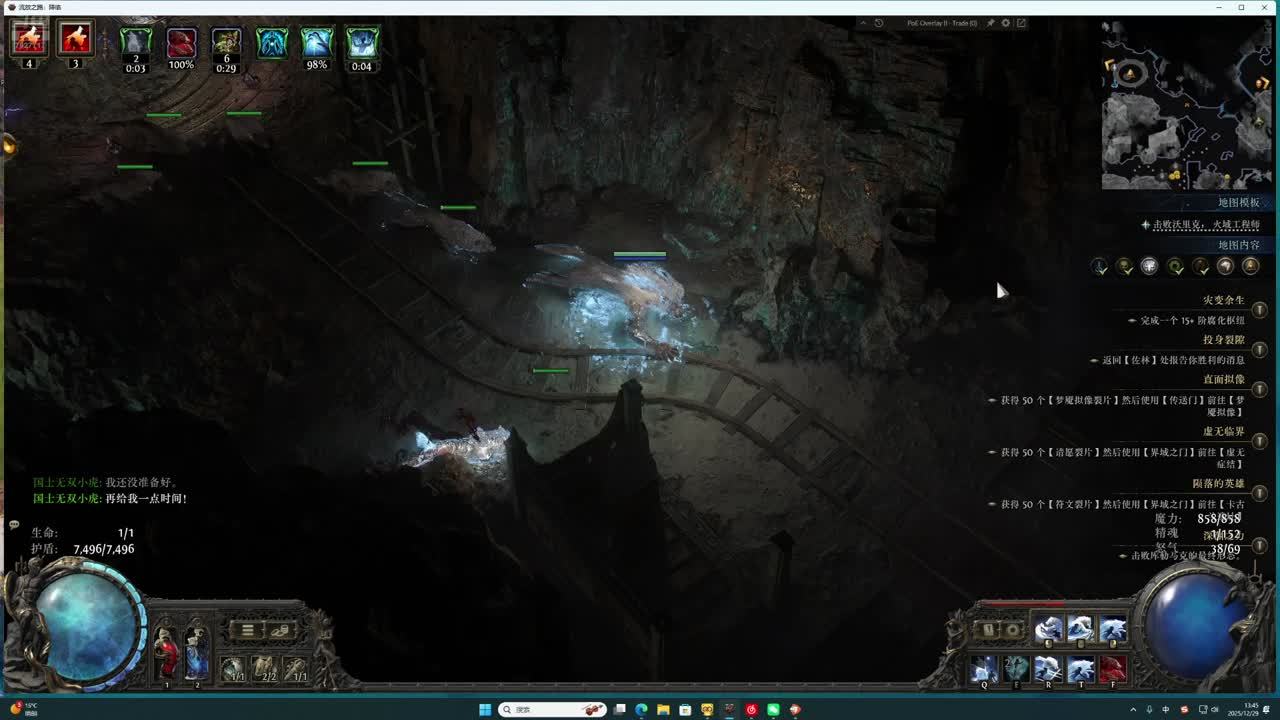The width and height of the screenshot is (1280, 720).
Task: Click the first red buff icon showing 4
Action: coord(29,39)
